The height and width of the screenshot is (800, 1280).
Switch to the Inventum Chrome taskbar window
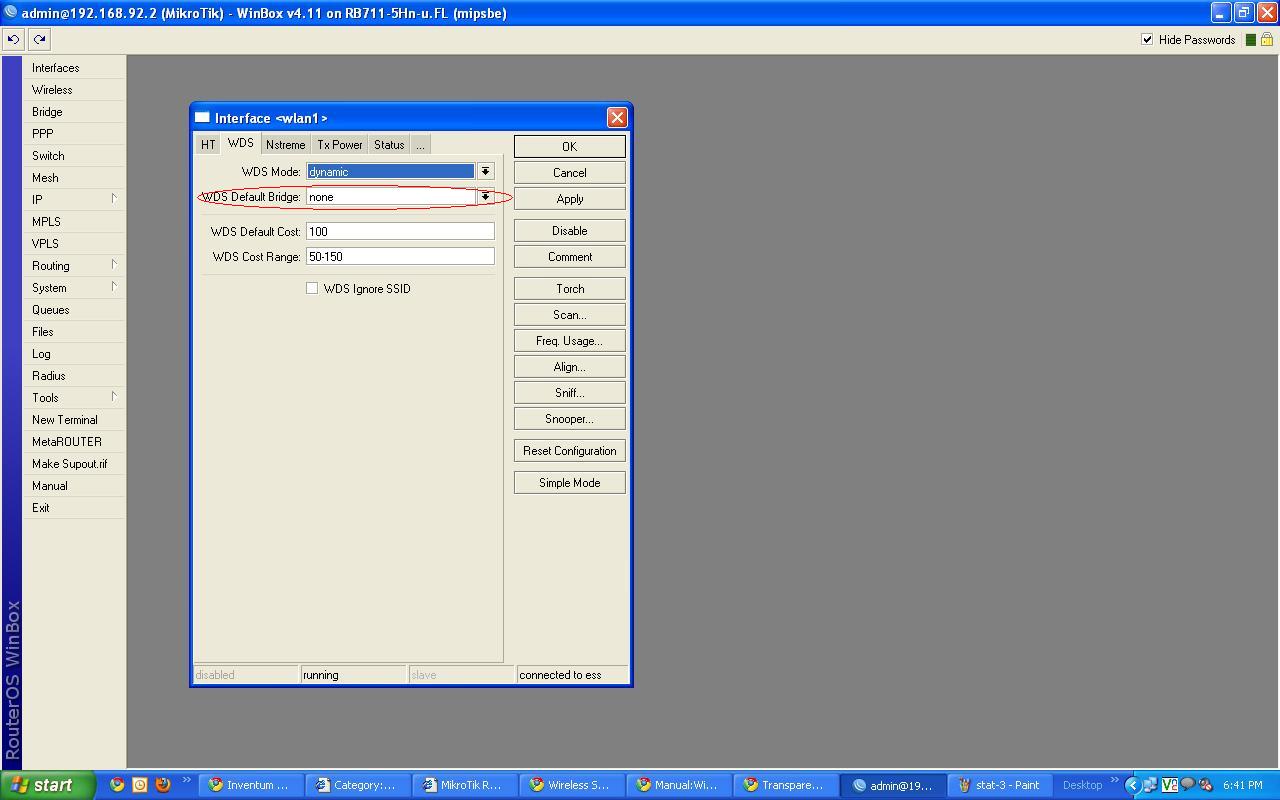pyautogui.click(x=250, y=785)
